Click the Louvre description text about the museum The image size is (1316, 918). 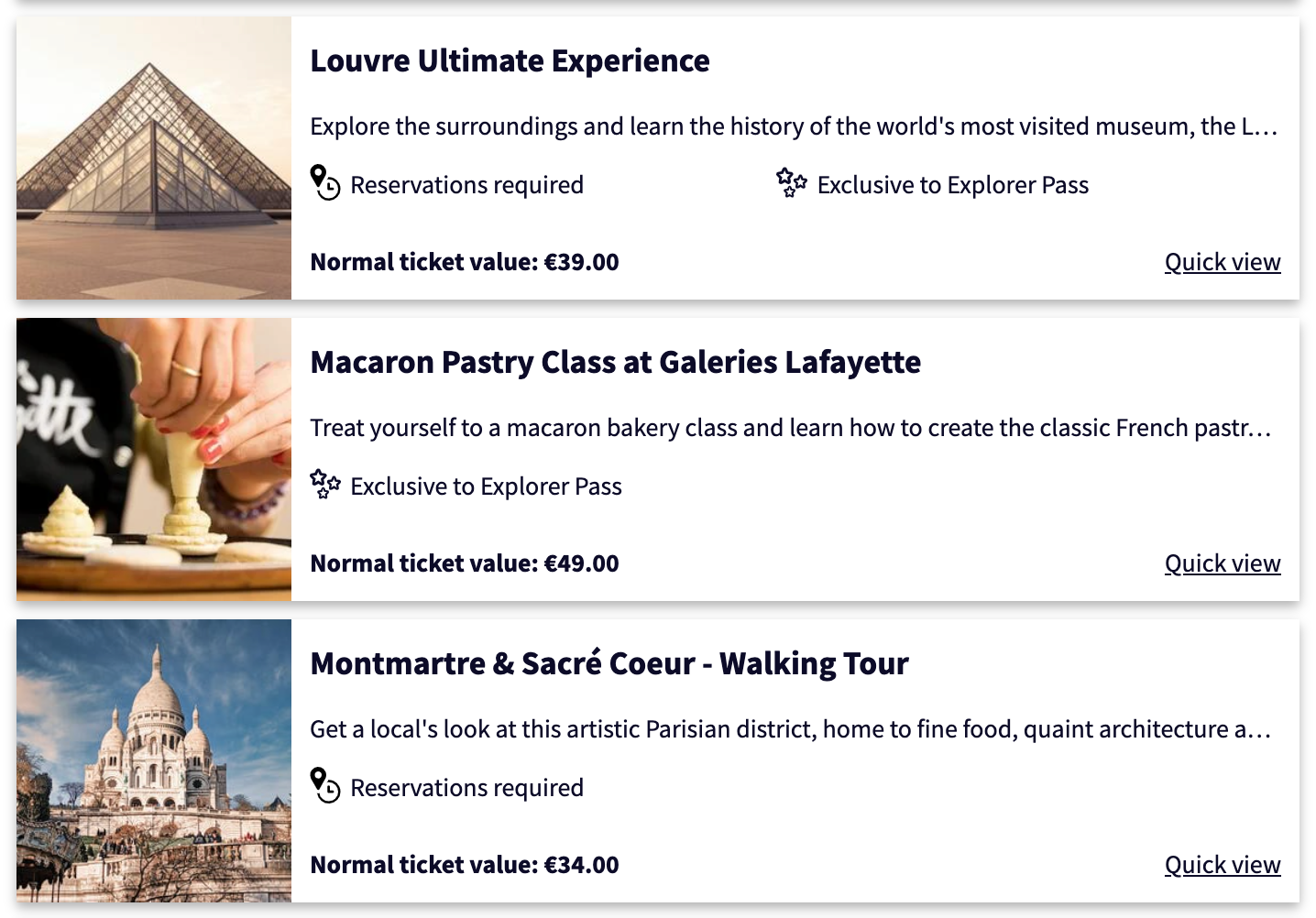(x=794, y=126)
